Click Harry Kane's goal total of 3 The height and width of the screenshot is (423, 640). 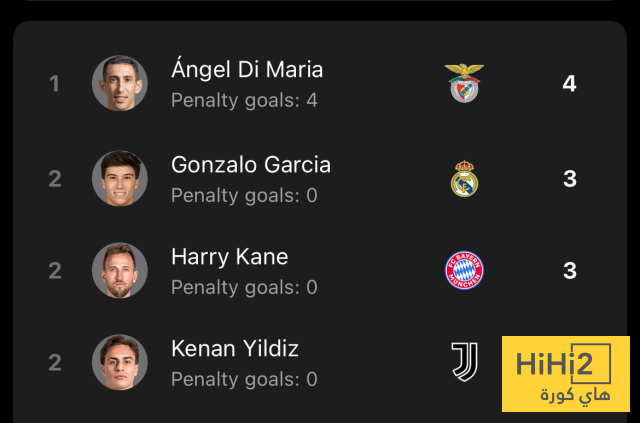[569, 271]
